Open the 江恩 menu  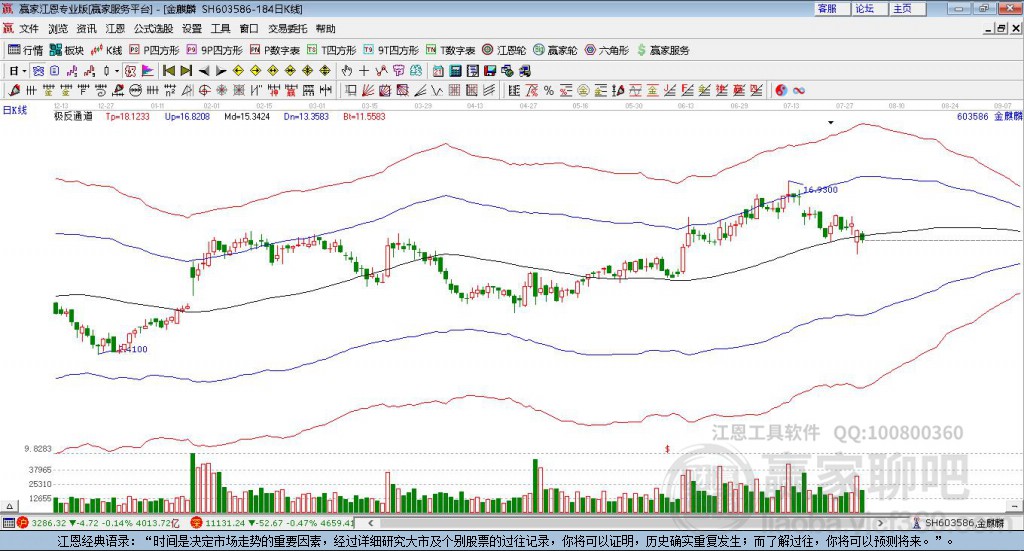[x=115, y=29]
